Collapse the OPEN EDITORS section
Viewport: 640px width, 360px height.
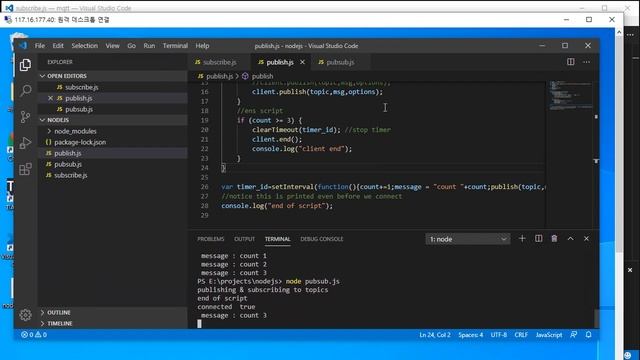click(x=113, y=76)
